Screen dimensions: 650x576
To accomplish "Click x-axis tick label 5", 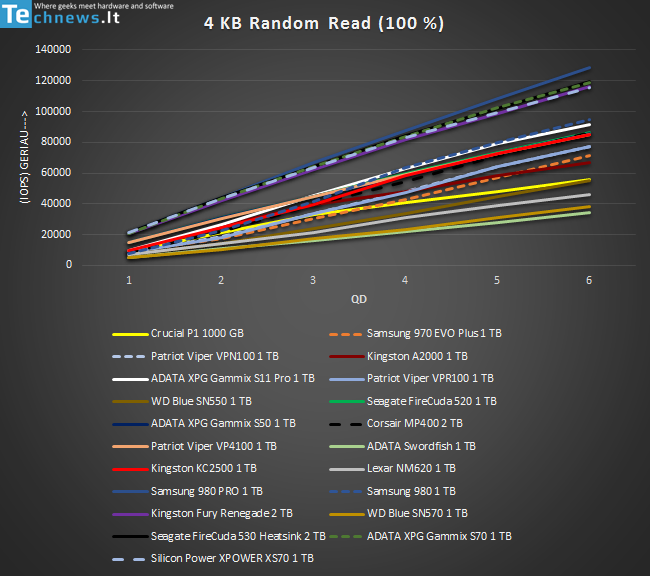I will 497,280.
